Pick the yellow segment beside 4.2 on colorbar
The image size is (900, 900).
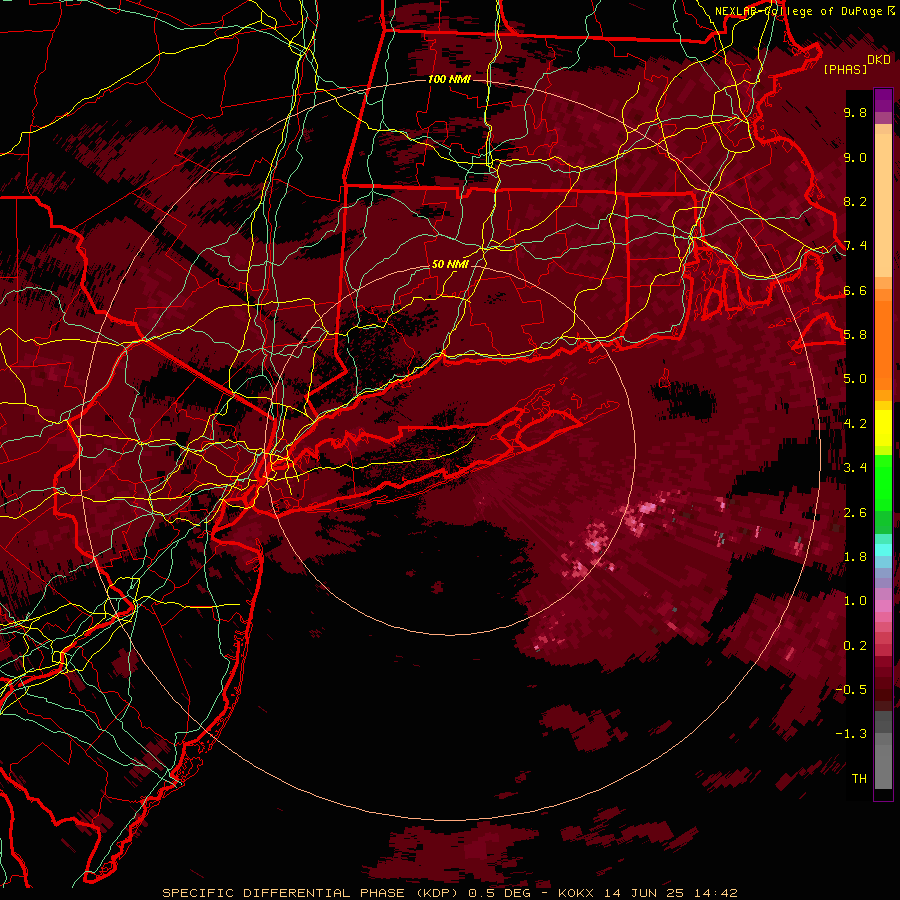[883, 428]
